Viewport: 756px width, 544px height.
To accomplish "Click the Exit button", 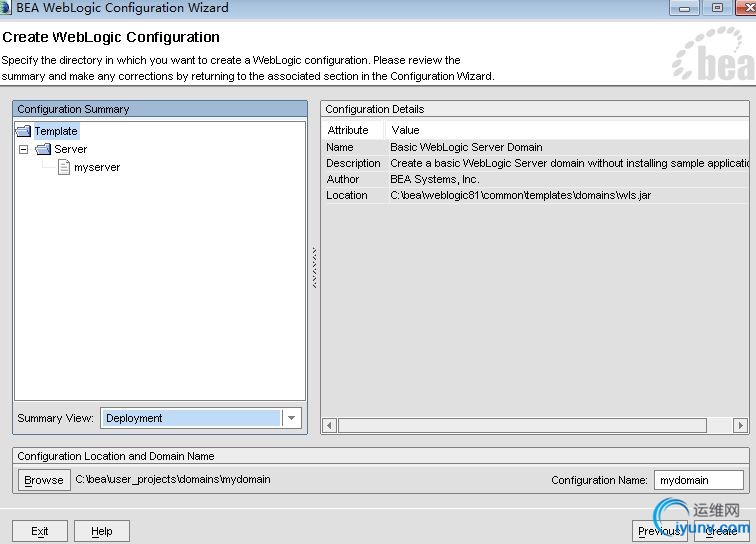I will 40,531.
